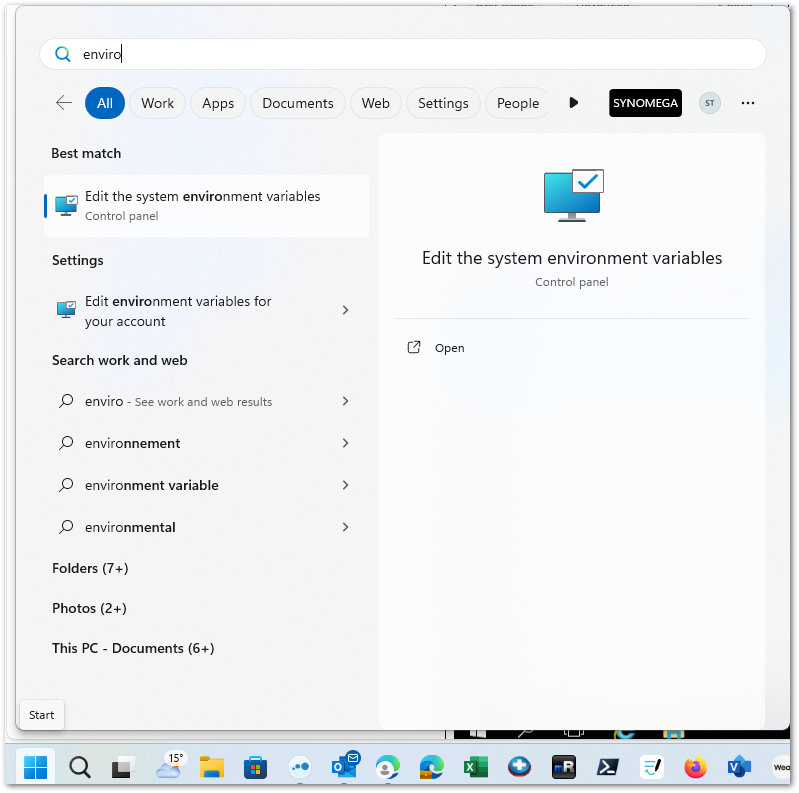
Task: Open the blue dots app on taskbar
Action: (x=300, y=767)
